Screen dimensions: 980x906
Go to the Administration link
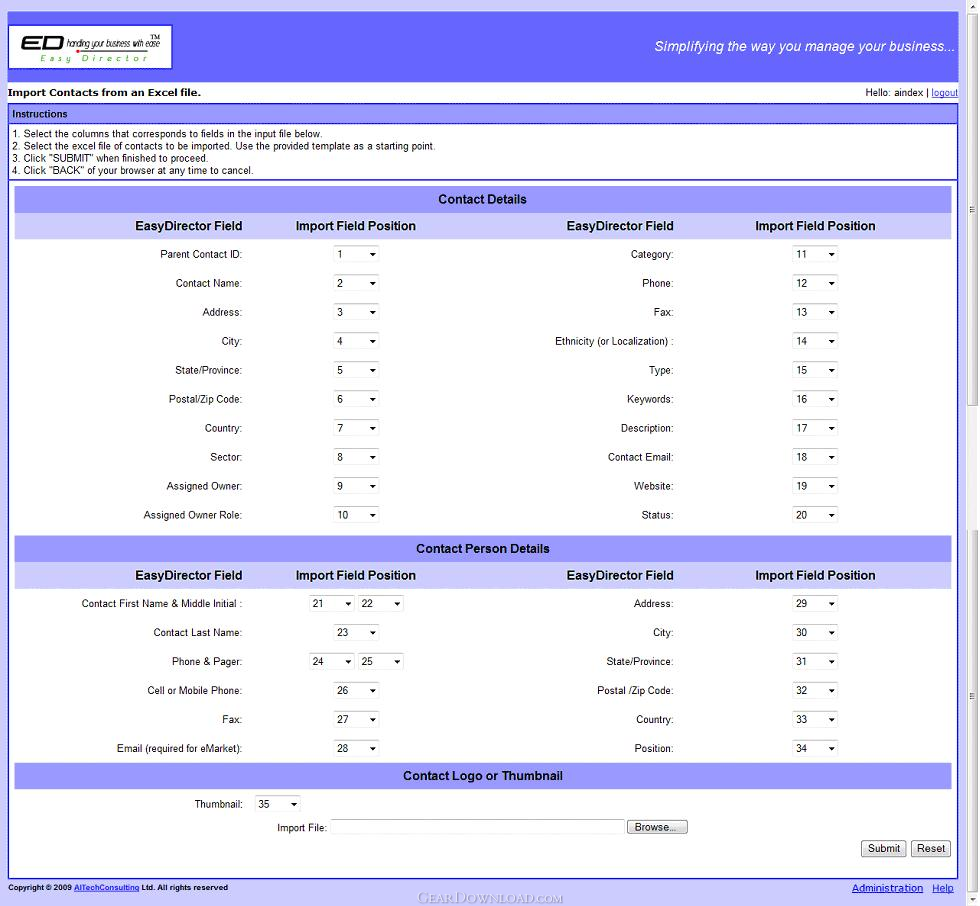[x=887, y=888]
